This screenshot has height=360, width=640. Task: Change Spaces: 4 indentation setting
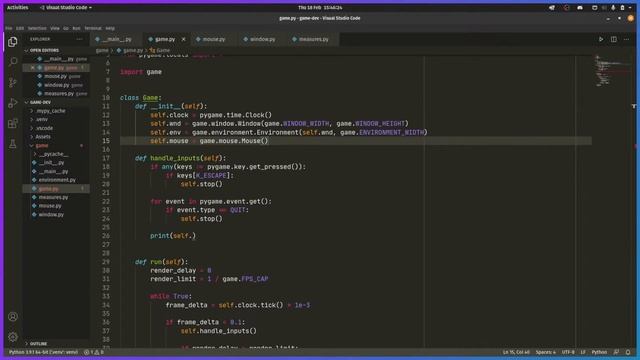pos(546,352)
